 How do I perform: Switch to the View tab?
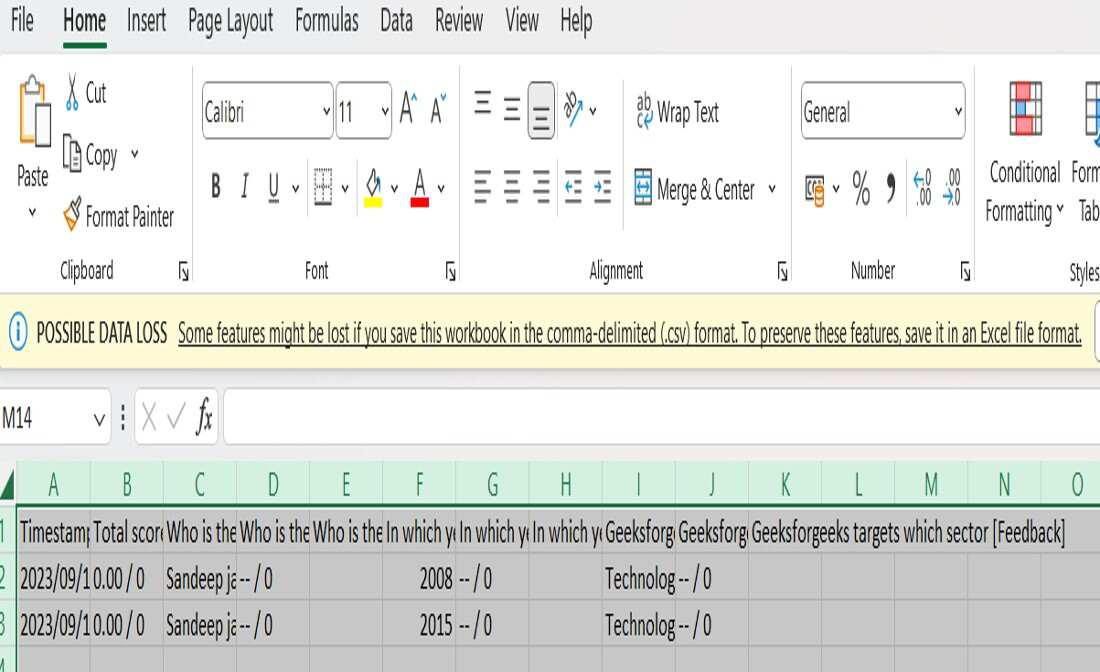tap(521, 20)
